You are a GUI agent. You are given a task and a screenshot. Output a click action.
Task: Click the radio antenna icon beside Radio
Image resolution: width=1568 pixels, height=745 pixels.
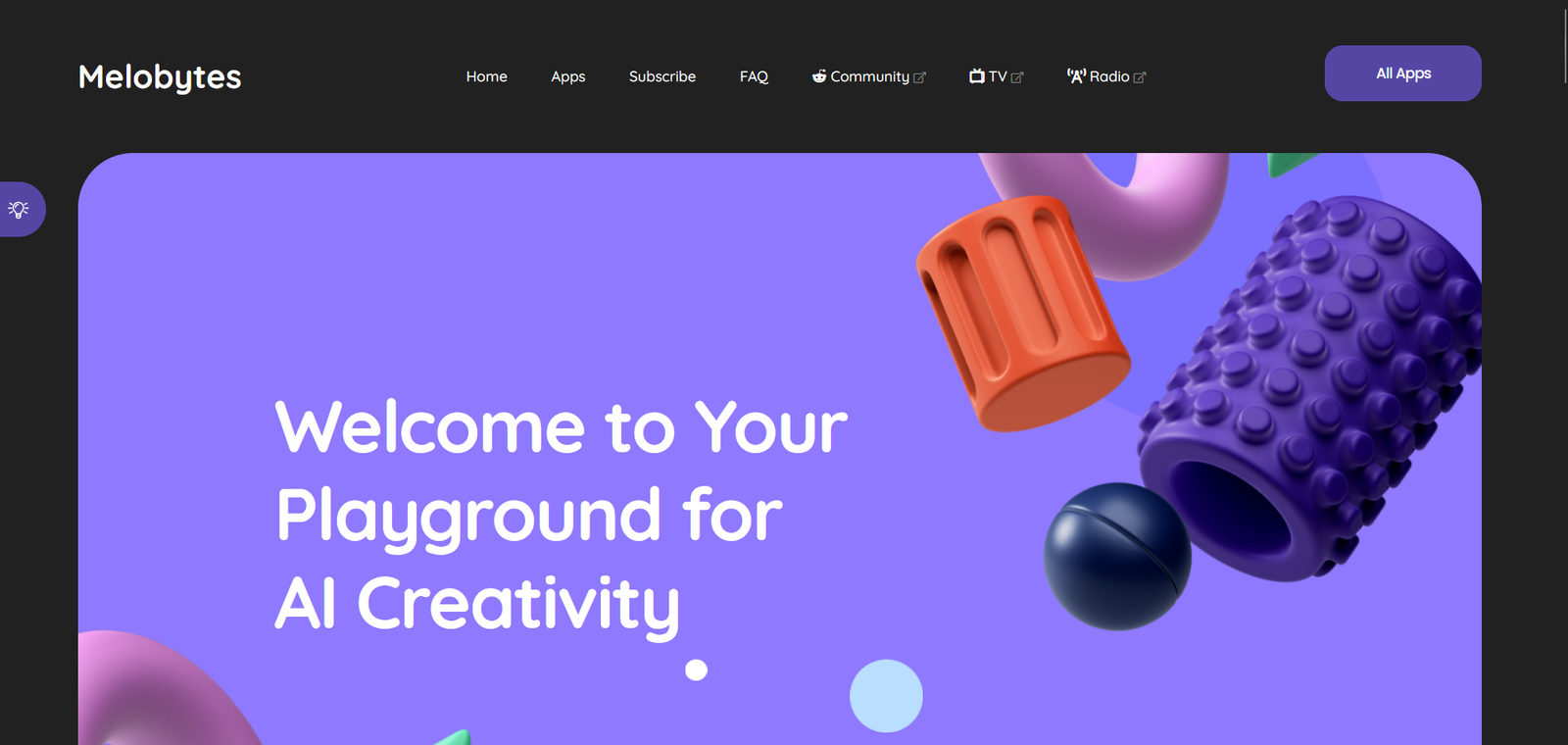coord(1077,76)
